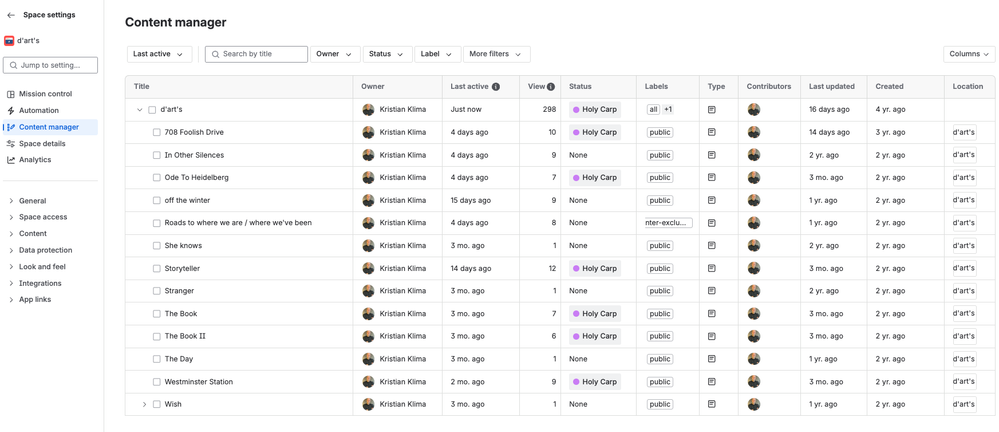
Task: Click the page type icon for In Other Silences
Action: [712, 155]
